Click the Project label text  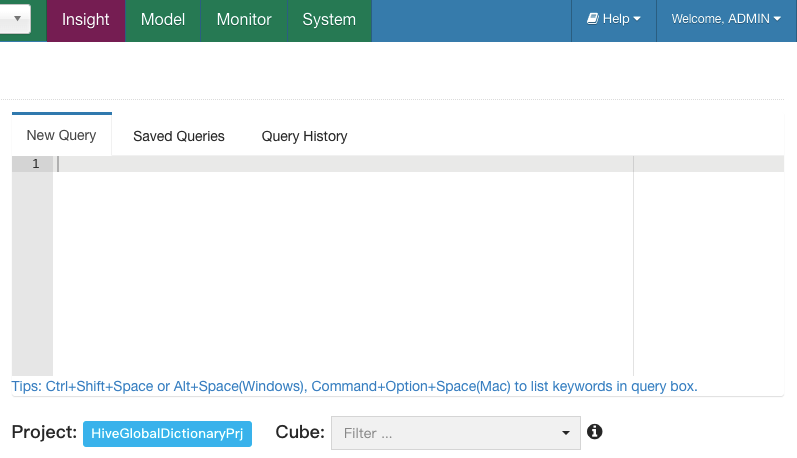(x=44, y=432)
